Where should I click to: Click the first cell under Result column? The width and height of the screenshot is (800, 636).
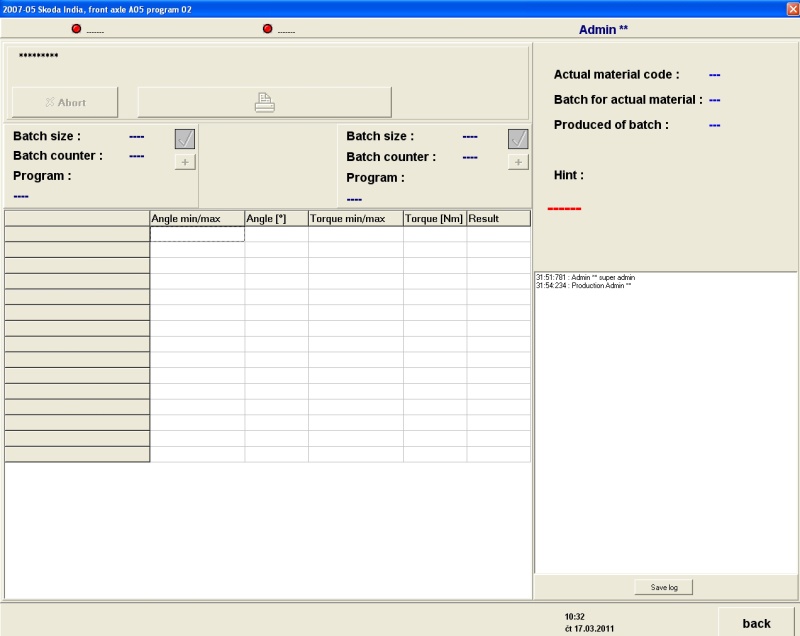click(x=498, y=234)
